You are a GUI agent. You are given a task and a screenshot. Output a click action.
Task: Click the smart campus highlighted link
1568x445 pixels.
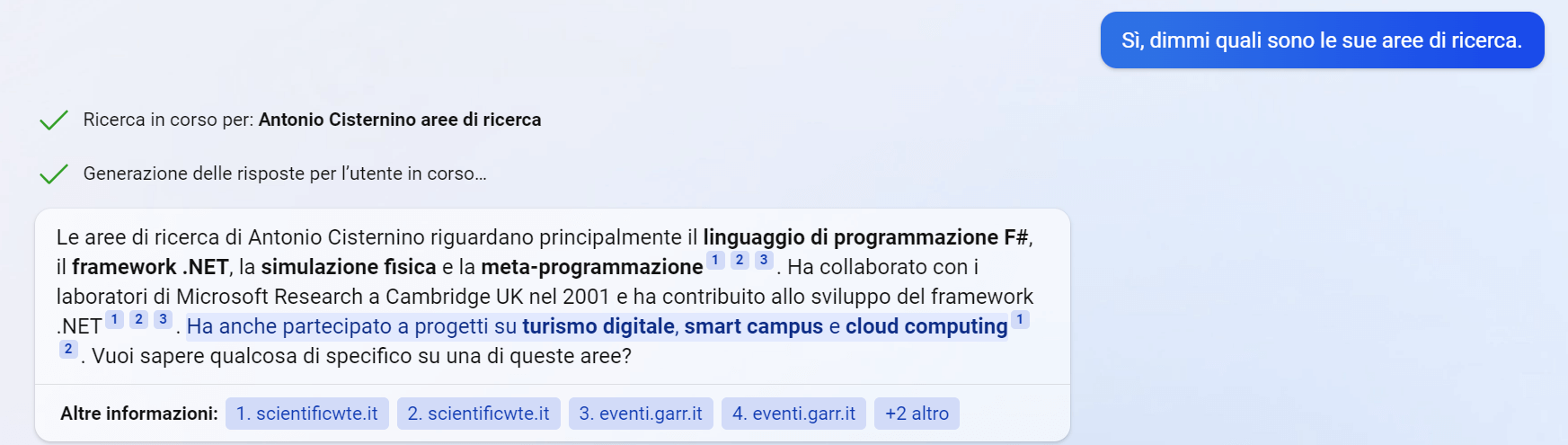[x=753, y=326]
